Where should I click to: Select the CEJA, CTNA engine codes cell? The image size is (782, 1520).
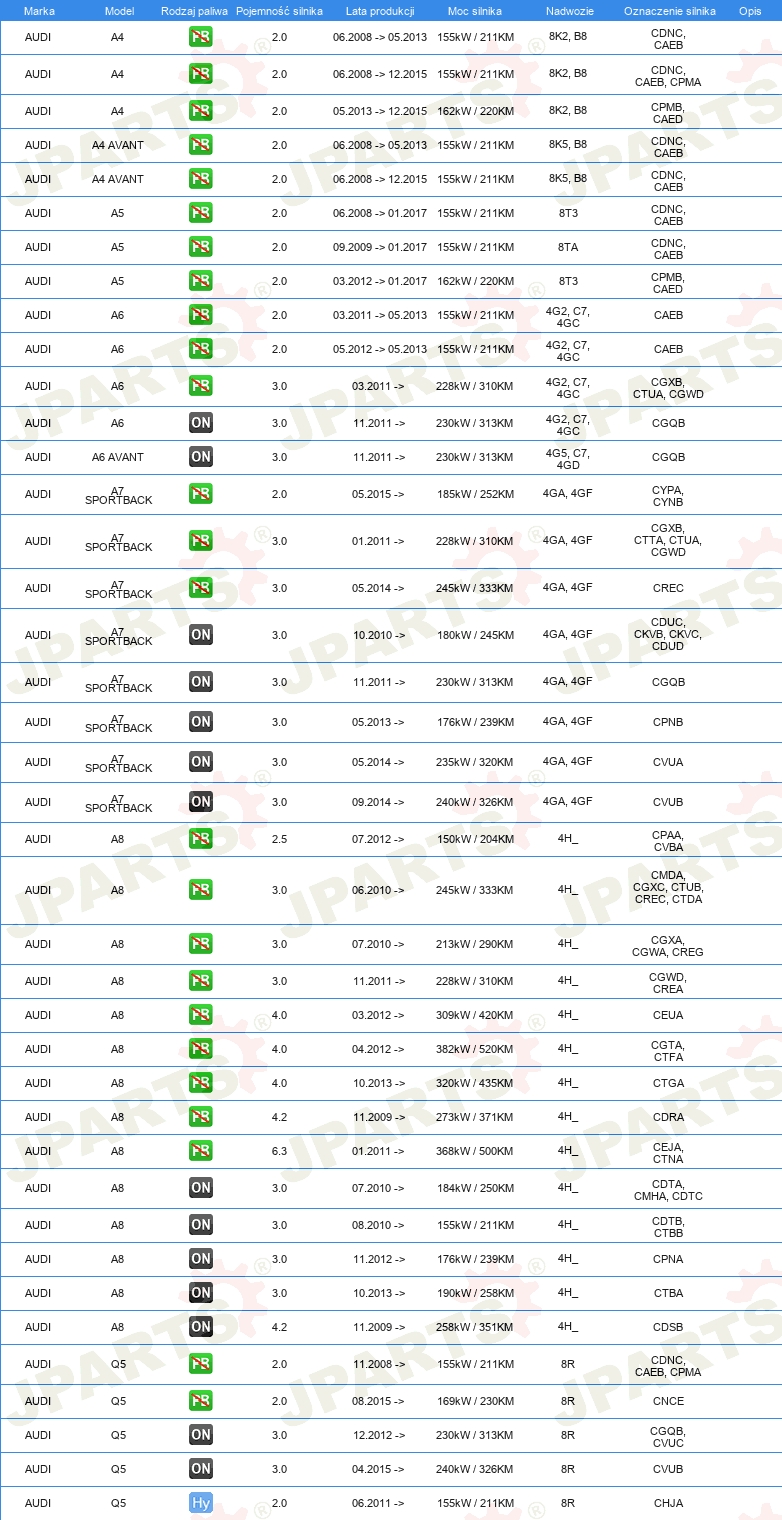(668, 1153)
